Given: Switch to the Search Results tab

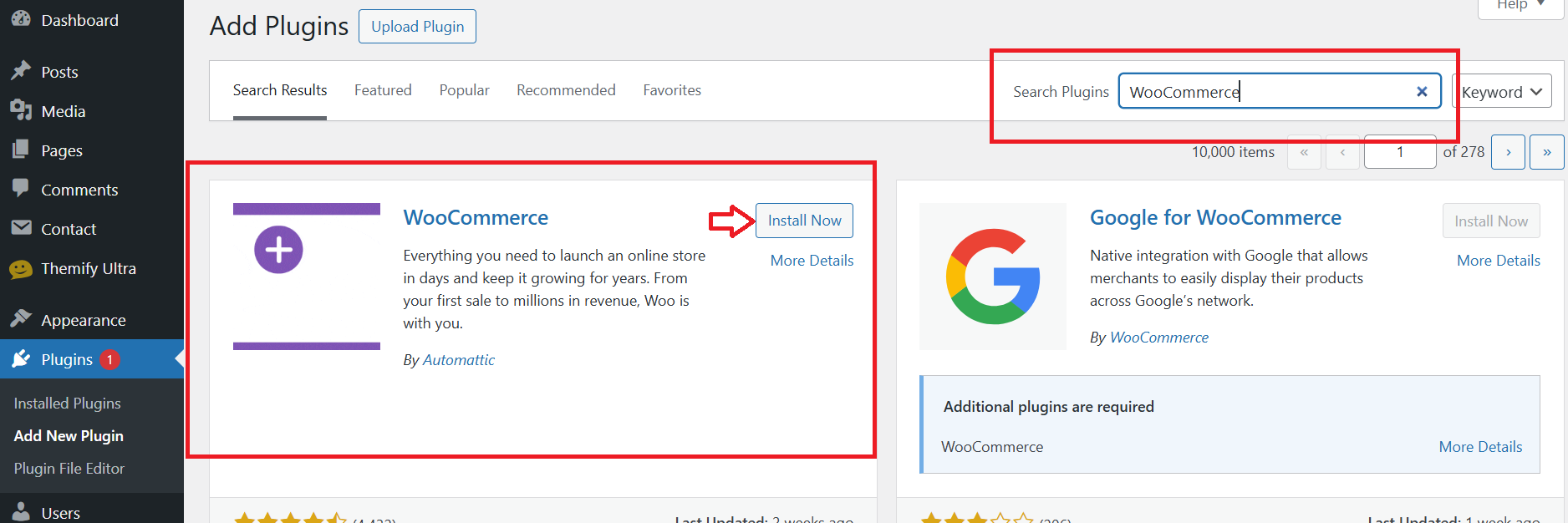Looking at the screenshot, I should click(280, 90).
